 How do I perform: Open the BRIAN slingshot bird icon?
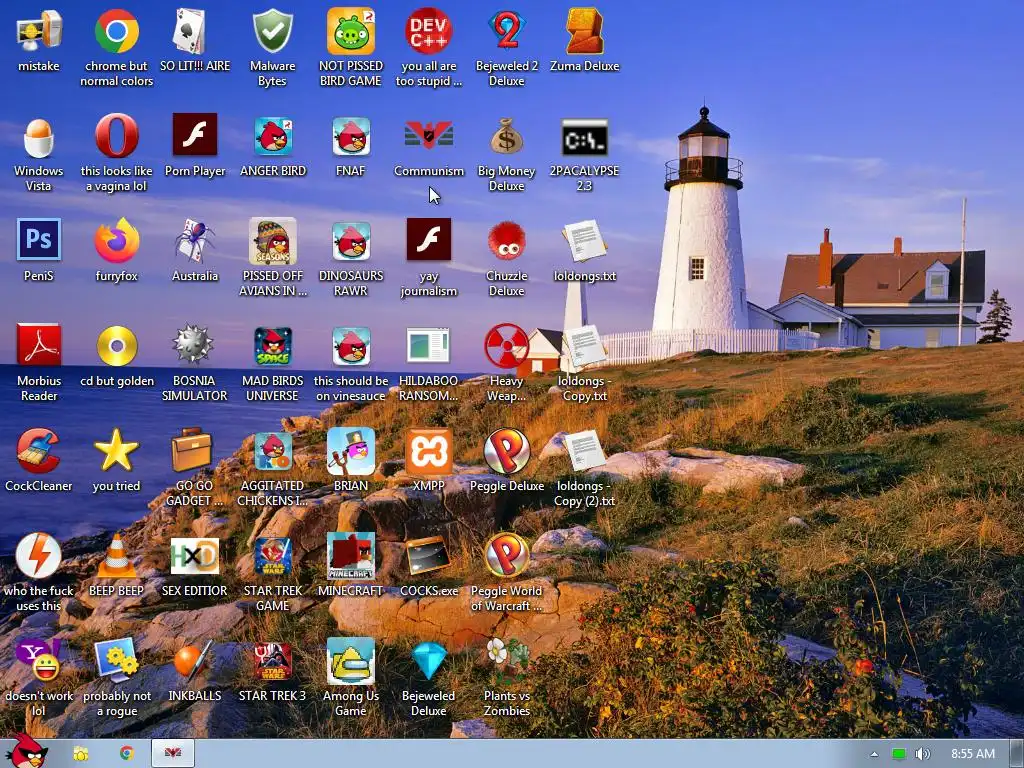351,451
